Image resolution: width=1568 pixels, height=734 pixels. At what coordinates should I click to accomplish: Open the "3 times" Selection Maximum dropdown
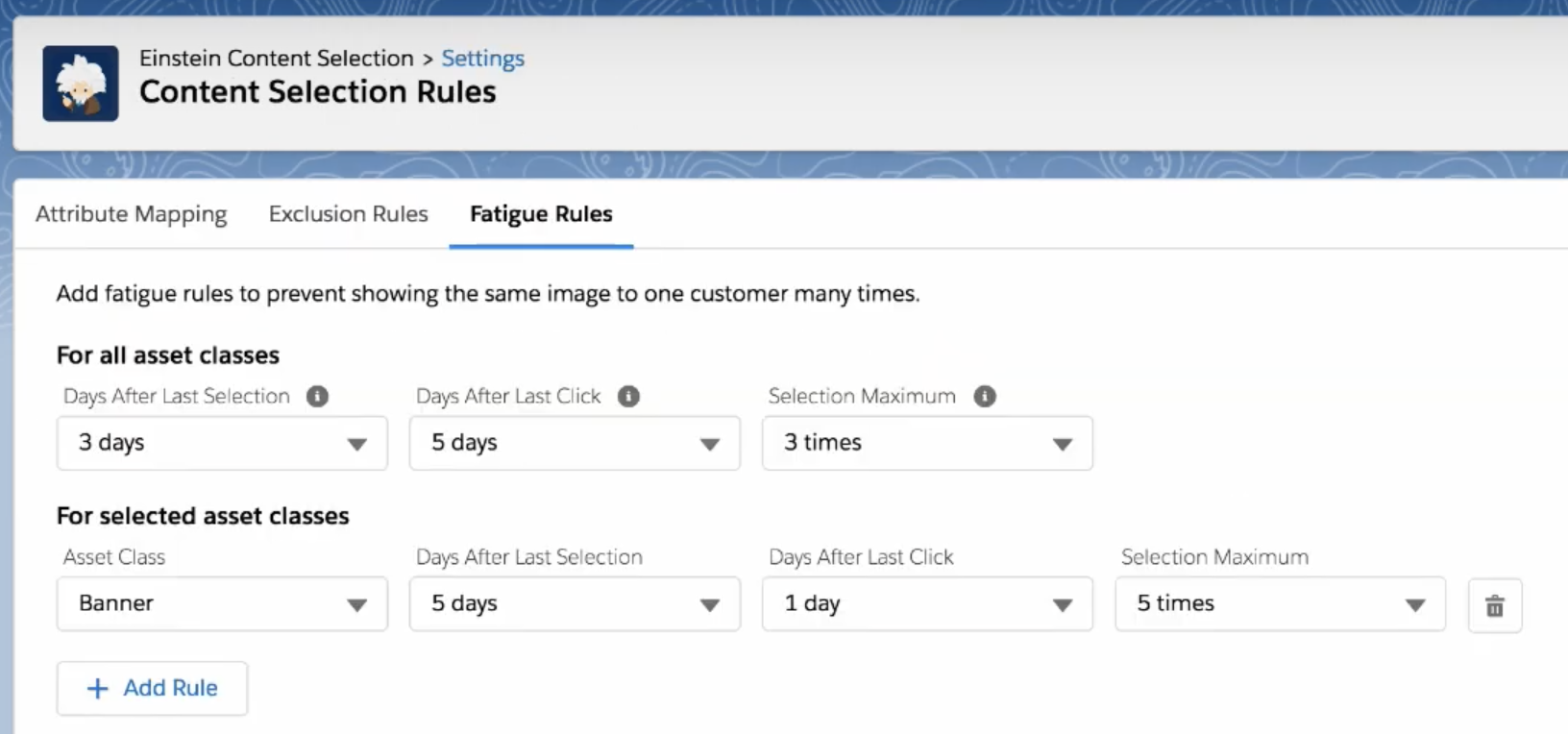(x=927, y=443)
